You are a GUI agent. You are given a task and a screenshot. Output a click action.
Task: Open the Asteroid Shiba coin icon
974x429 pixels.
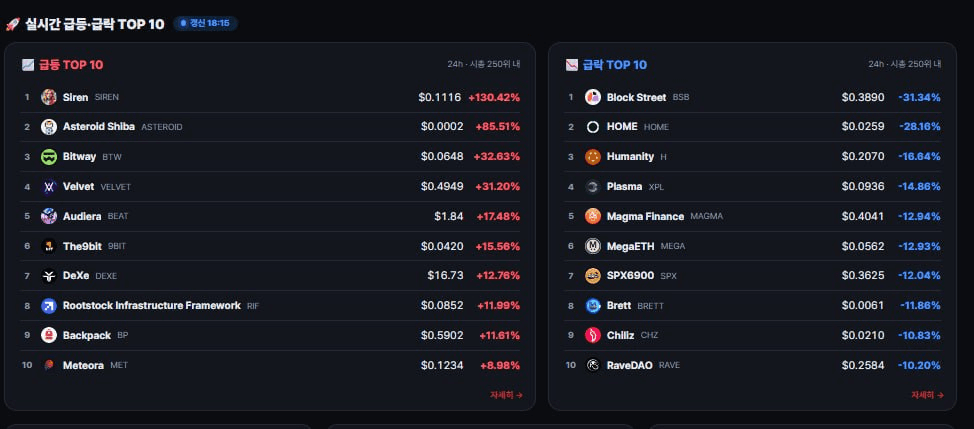click(49, 127)
